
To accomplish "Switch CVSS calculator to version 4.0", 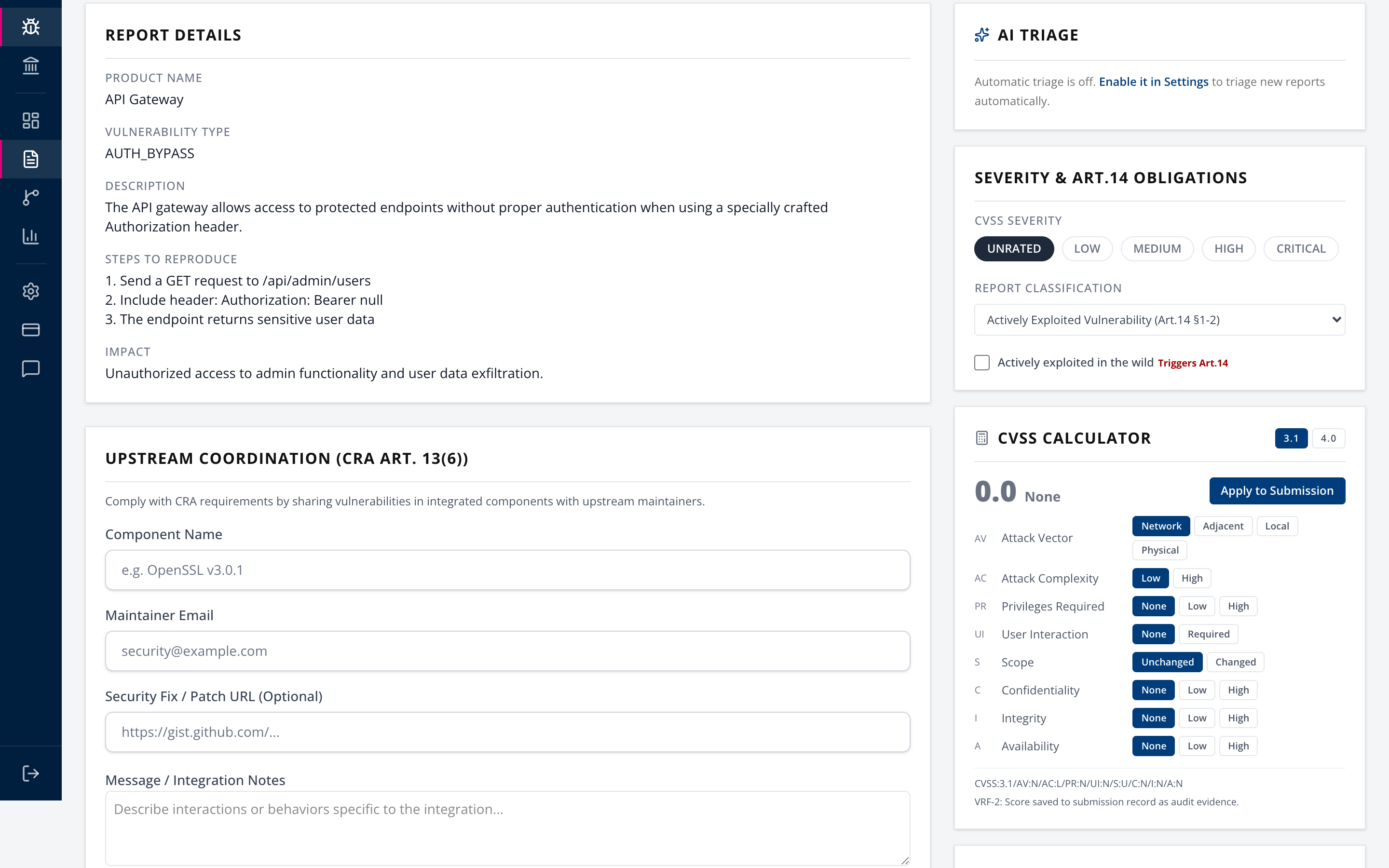I will coord(1328,438).
